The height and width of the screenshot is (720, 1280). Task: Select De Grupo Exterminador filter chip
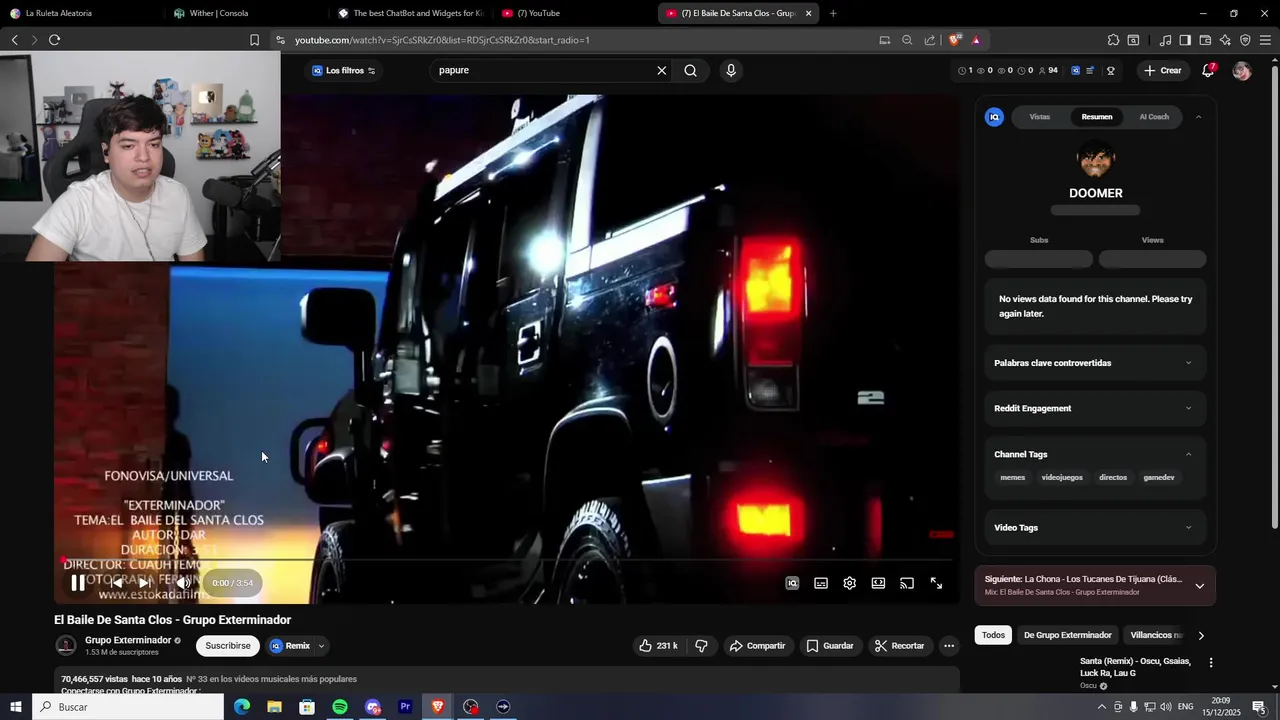(1067, 635)
